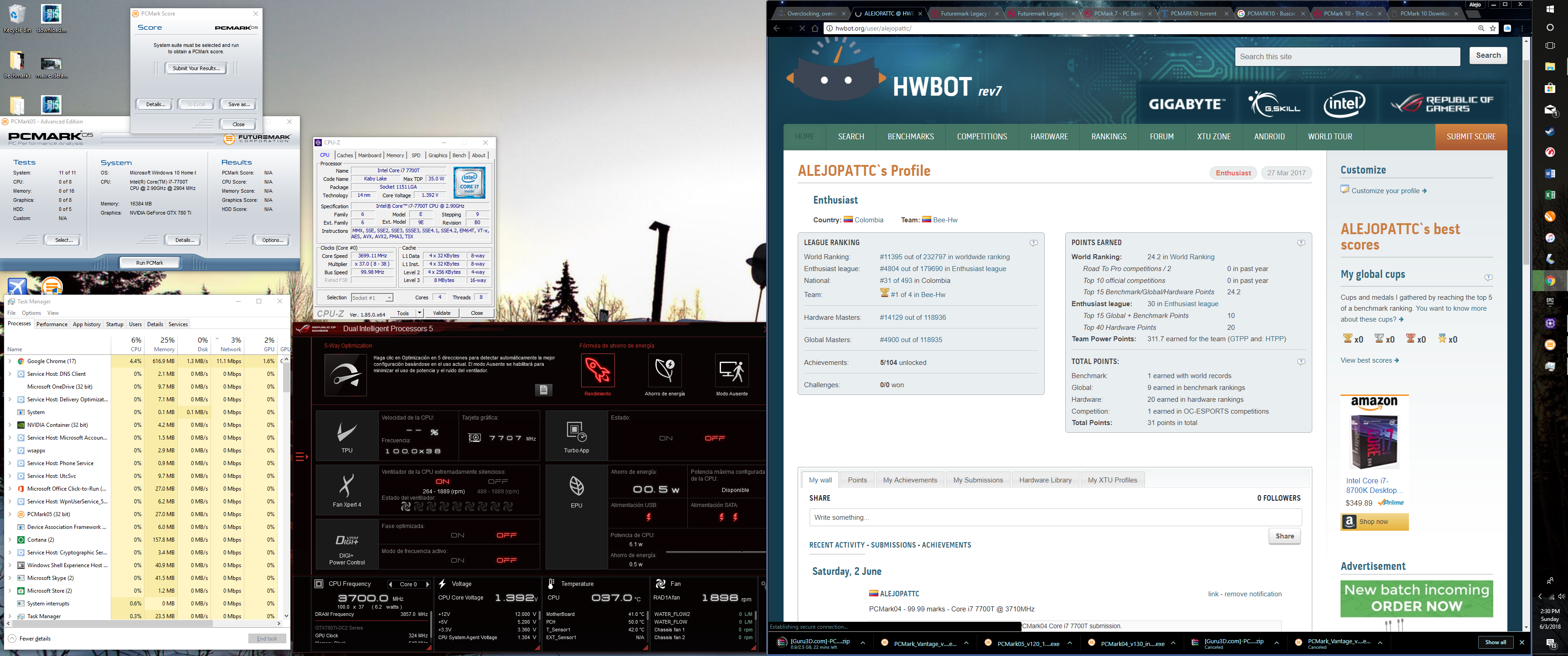Turn Modo de frecuencia activo OFF

point(506,560)
